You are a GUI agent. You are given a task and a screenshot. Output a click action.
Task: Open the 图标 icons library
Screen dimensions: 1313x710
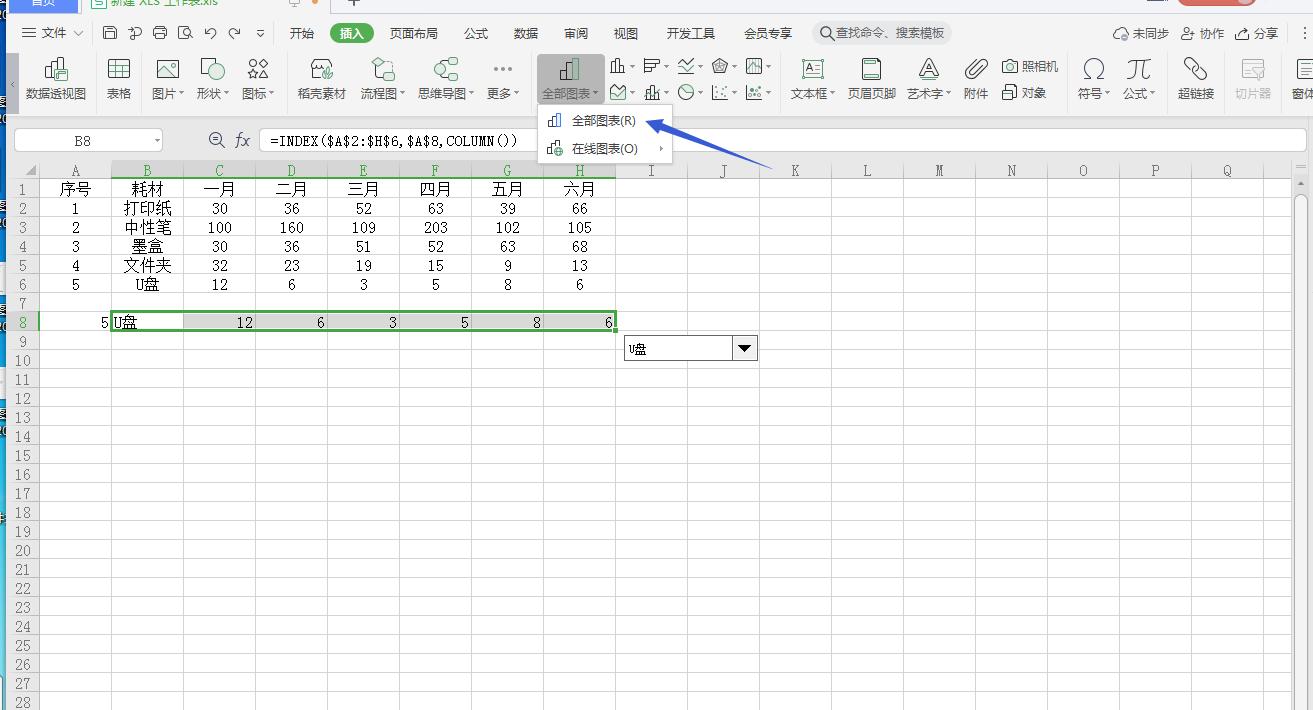tap(258, 78)
